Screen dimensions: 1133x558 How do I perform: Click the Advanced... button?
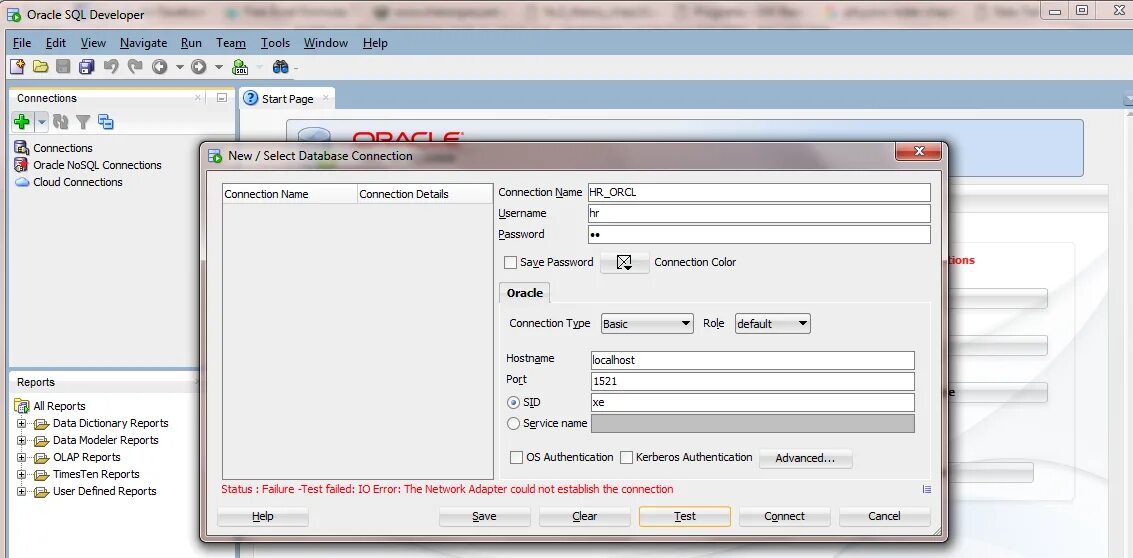click(805, 458)
